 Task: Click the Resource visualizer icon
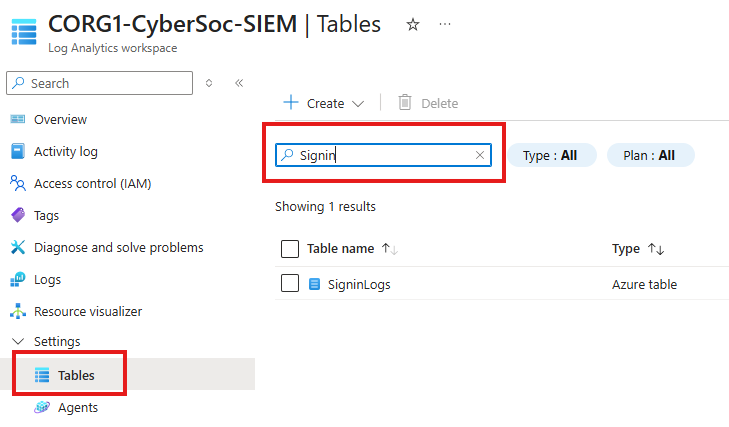[x=17, y=311]
